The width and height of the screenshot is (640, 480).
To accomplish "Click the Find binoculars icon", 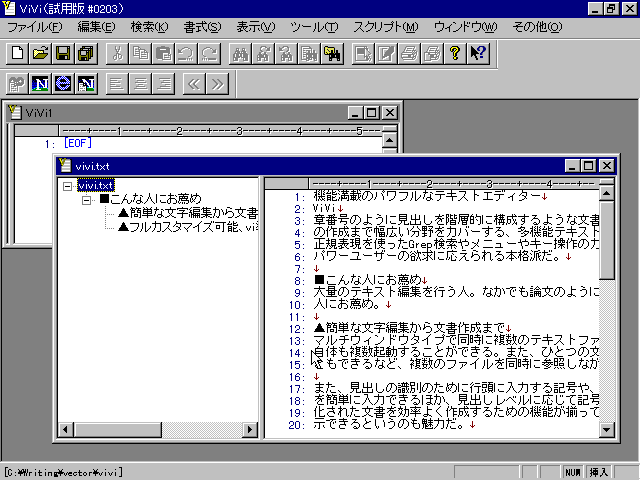I will [x=240, y=53].
